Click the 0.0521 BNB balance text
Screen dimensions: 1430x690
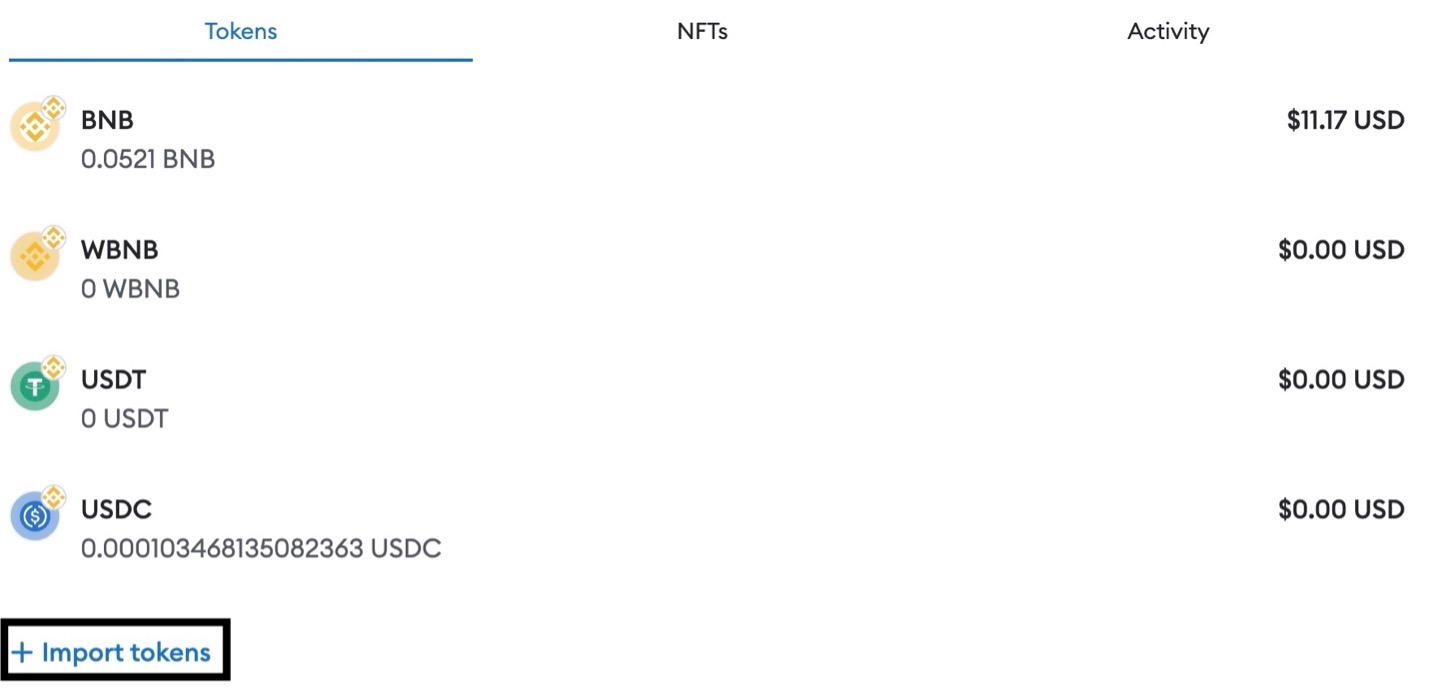148,159
